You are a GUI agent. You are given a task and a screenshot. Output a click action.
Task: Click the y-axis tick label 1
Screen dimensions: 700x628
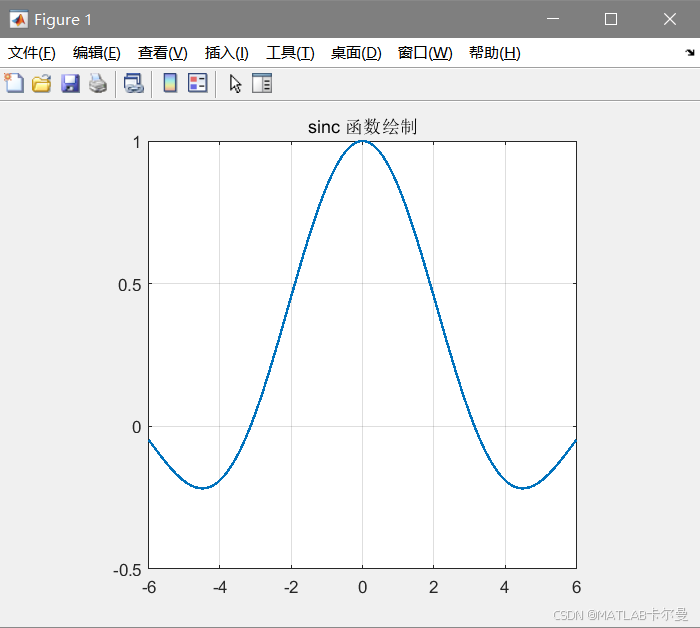pos(137,143)
